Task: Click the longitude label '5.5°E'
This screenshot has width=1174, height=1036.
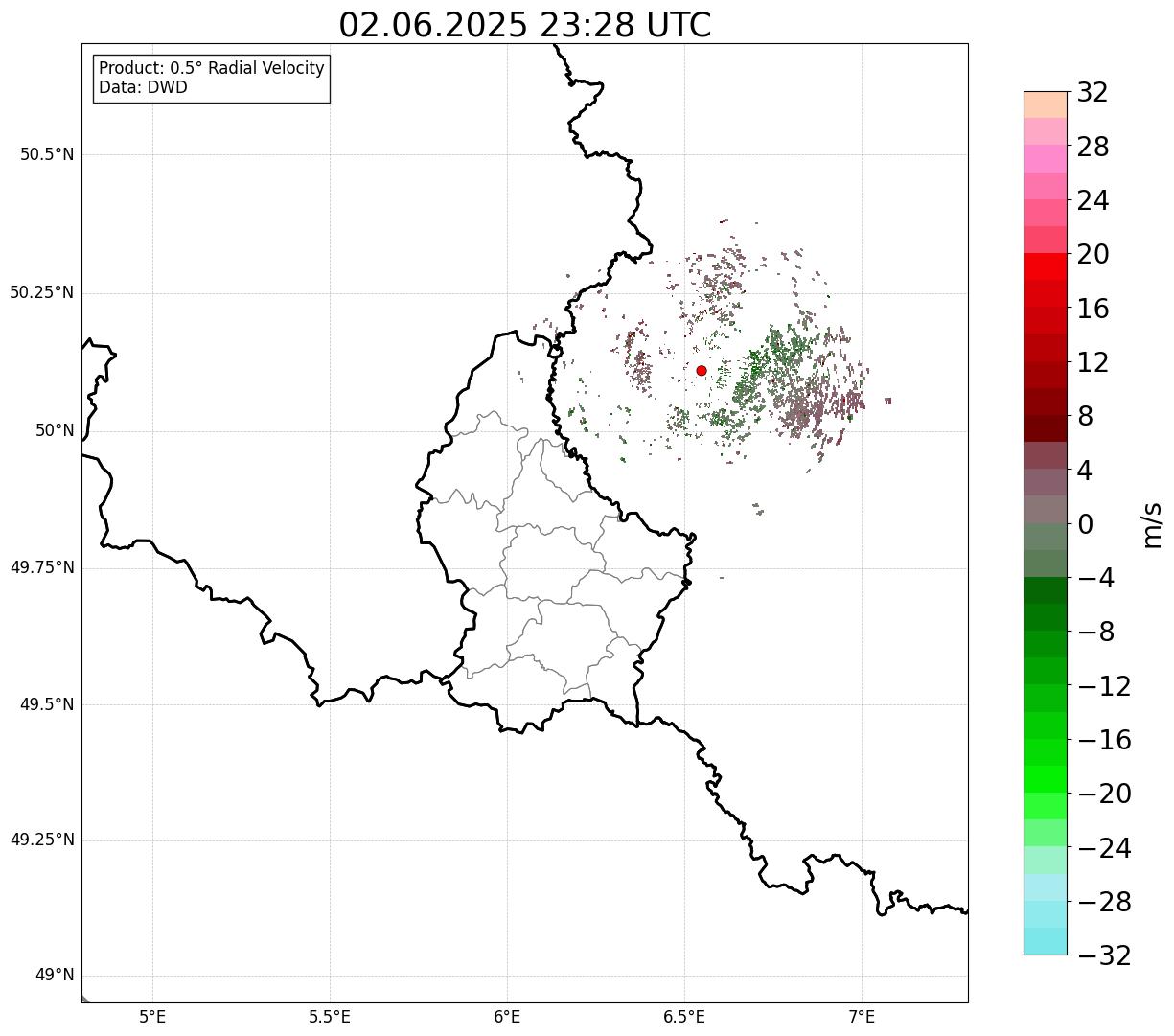Action: coord(331,1017)
